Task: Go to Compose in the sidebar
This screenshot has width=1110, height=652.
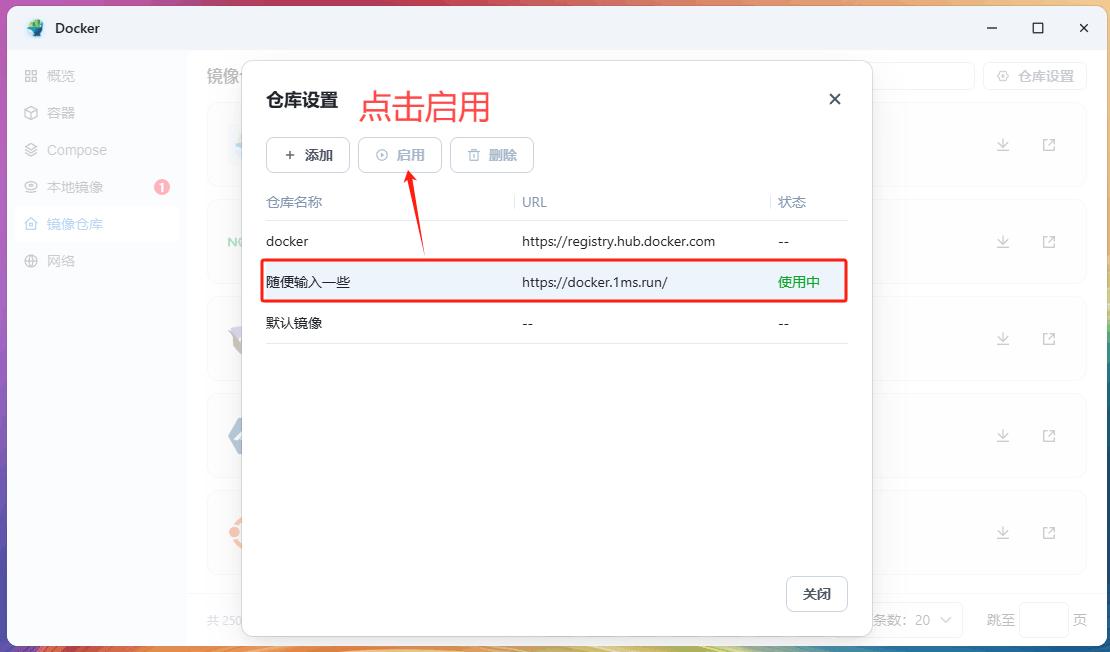Action: [76, 150]
